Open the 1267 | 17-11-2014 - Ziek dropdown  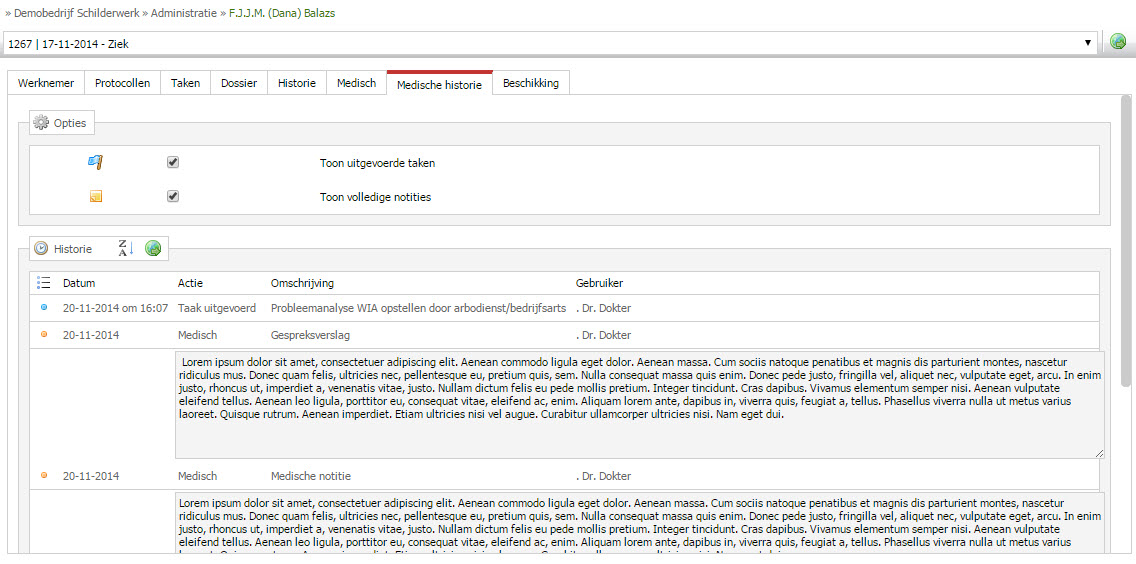pos(551,43)
